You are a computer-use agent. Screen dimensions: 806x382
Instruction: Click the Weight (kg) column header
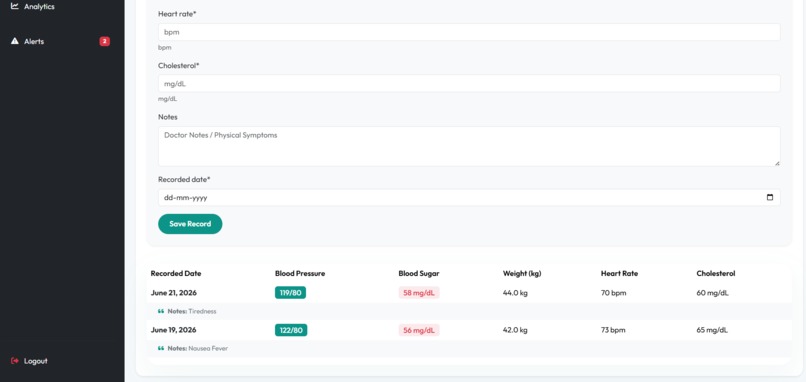pyautogui.click(x=522, y=274)
